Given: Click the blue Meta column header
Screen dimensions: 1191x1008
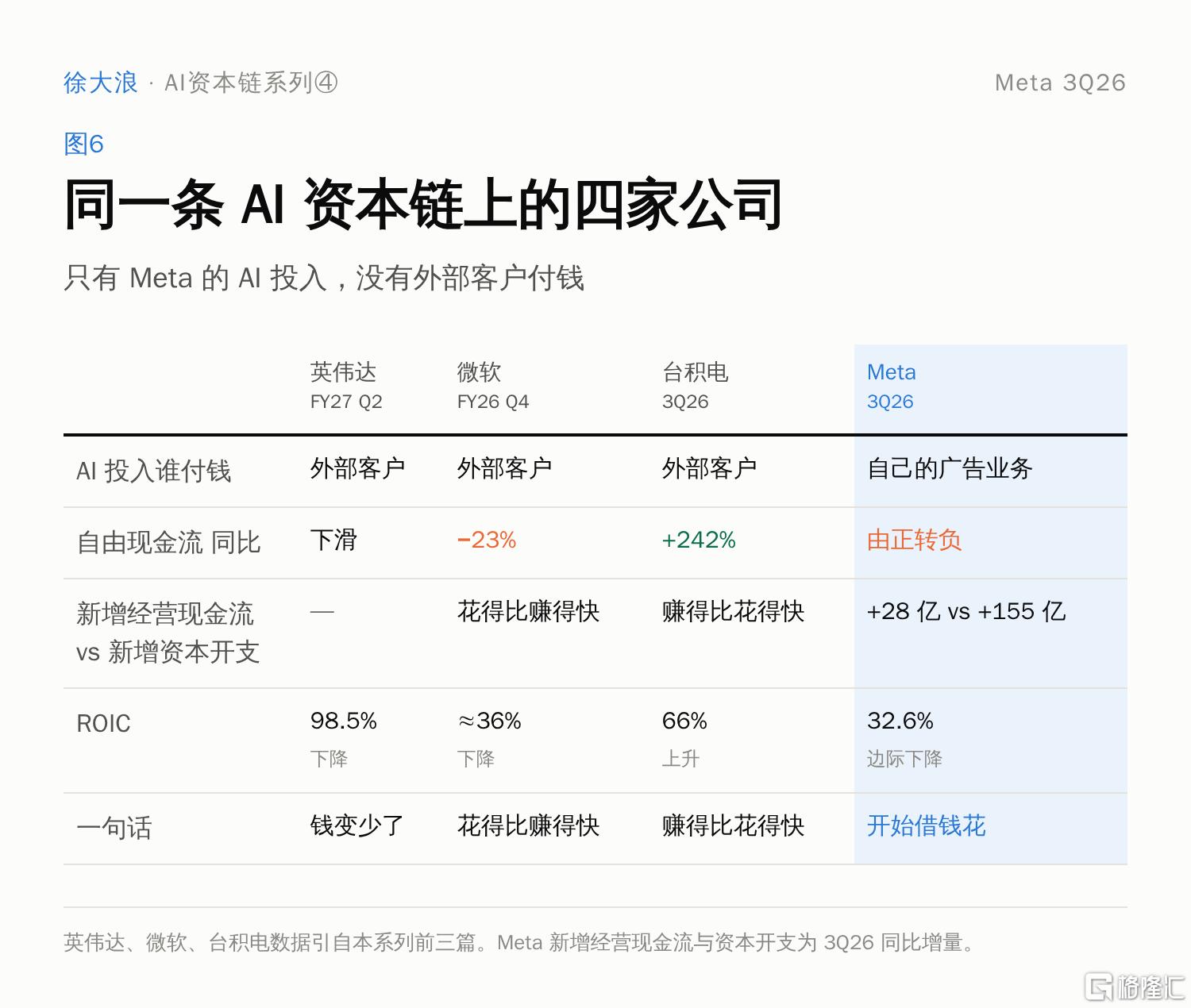Looking at the screenshot, I should point(892,371).
